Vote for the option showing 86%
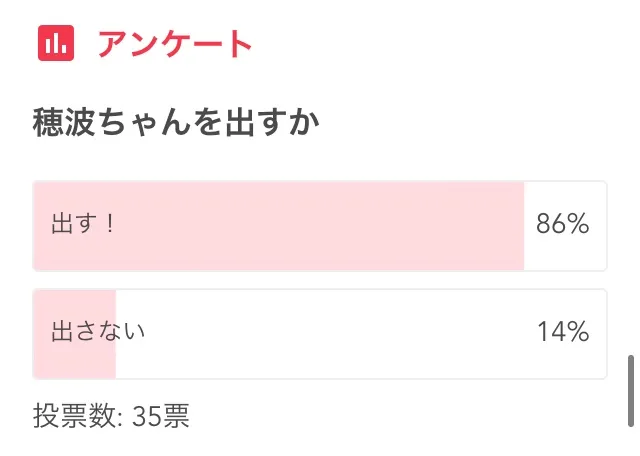Screen dimensions: 640x456 (x=319, y=225)
